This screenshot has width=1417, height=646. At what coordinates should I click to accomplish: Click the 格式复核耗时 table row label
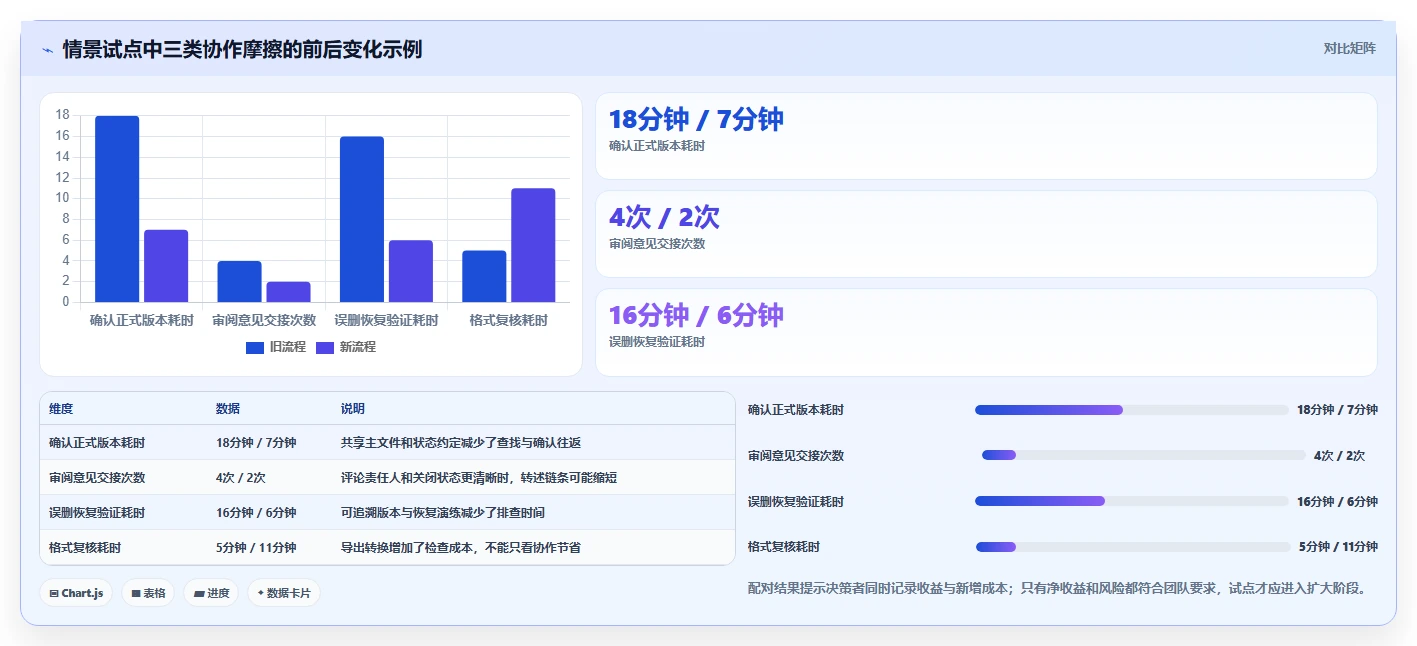click(x=85, y=548)
